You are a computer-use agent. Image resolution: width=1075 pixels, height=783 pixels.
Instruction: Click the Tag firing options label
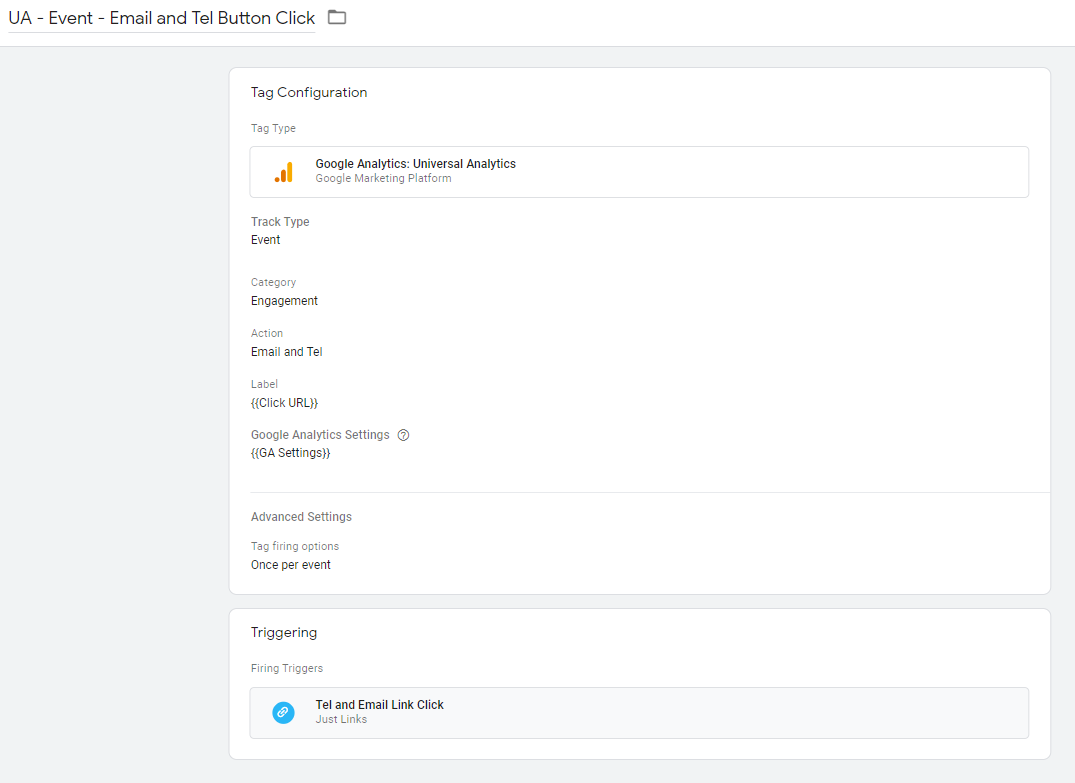coord(295,546)
